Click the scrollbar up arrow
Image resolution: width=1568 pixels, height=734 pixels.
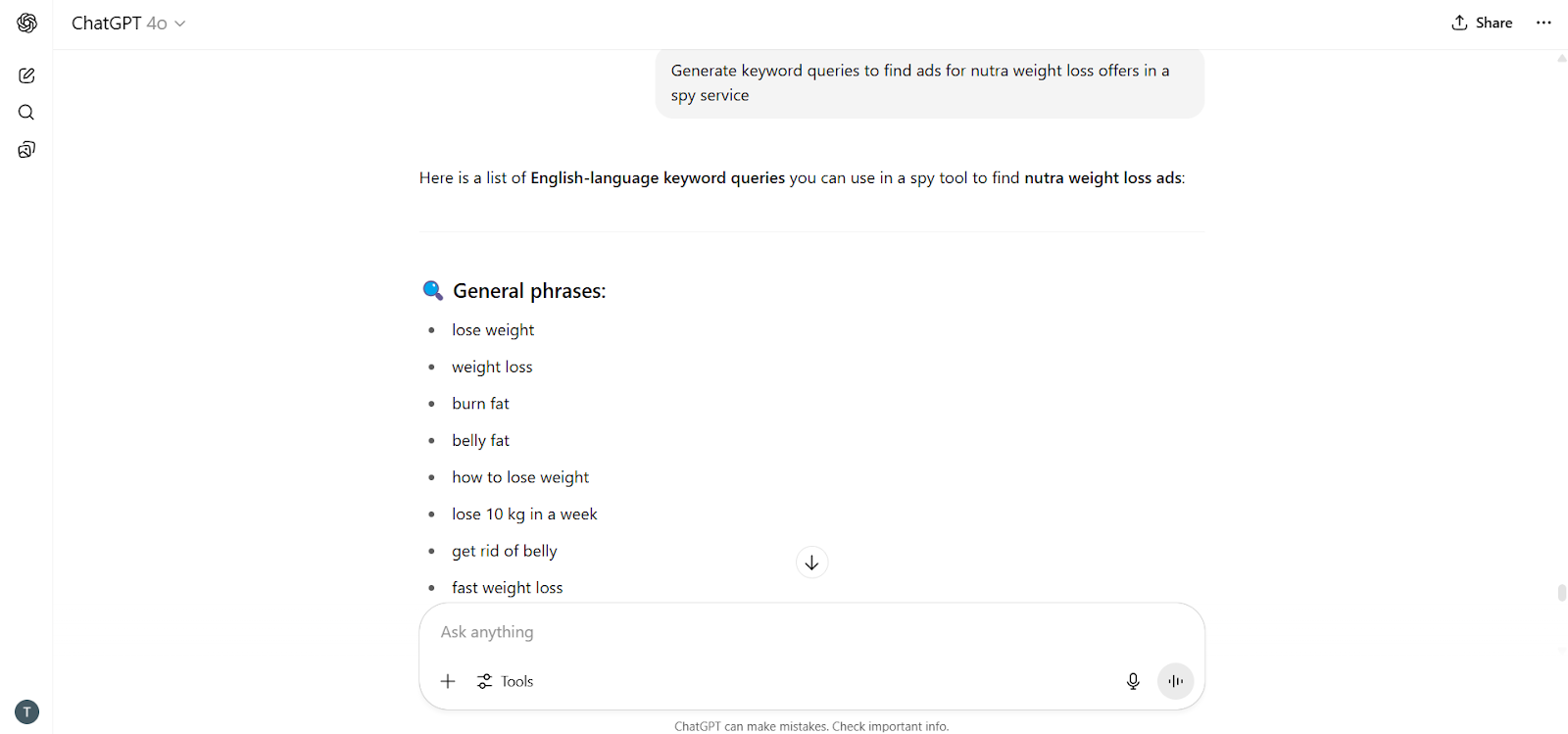pyautogui.click(x=1561, y=59)
